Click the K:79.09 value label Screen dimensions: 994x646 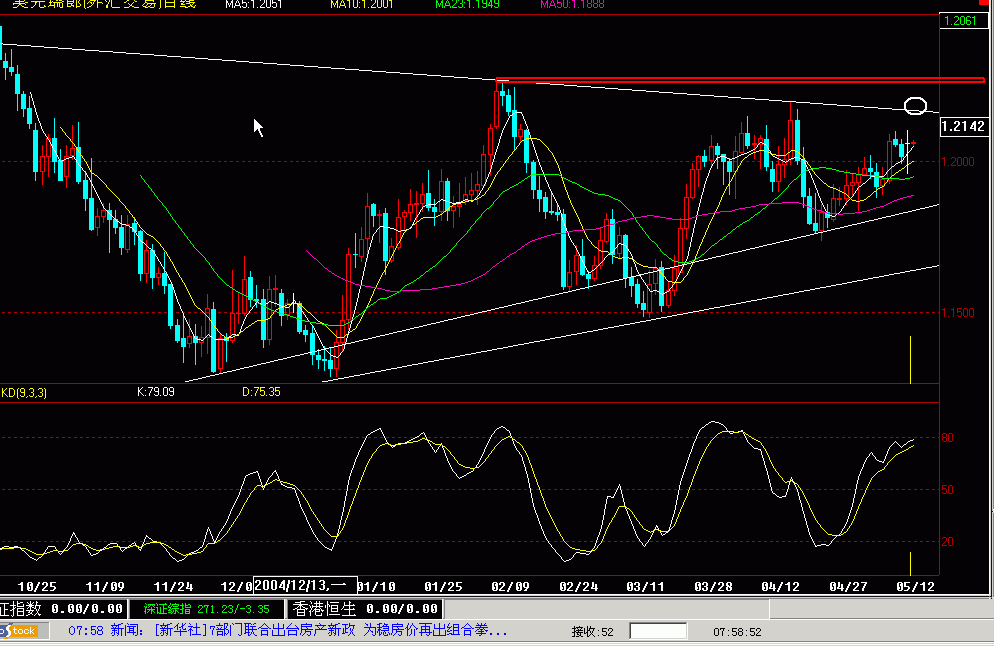[x=156, y=392]
